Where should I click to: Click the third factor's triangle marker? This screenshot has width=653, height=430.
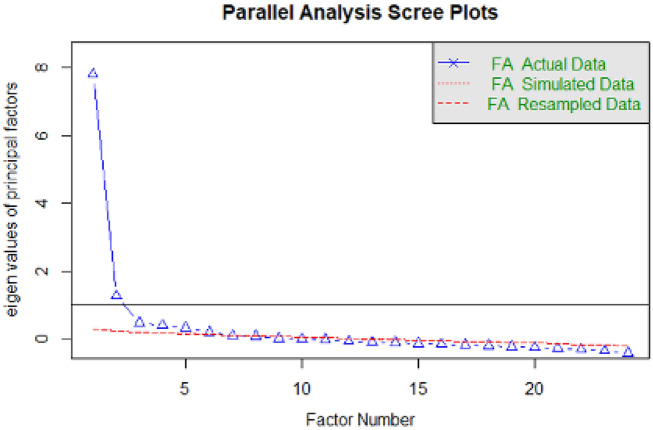140,322
